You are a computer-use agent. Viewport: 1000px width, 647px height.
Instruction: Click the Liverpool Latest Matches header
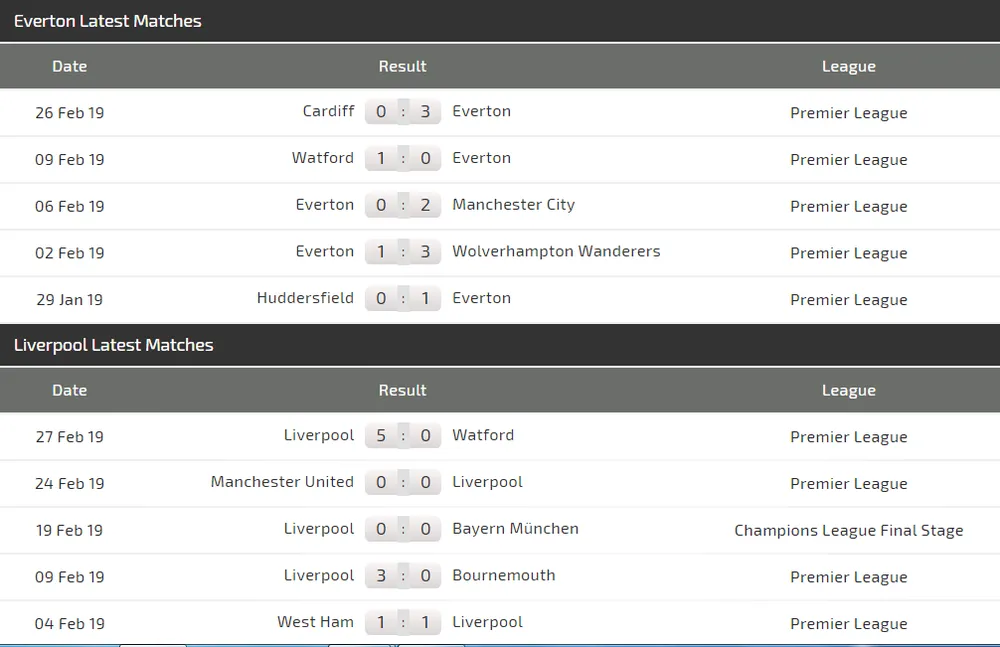[113, 345]
